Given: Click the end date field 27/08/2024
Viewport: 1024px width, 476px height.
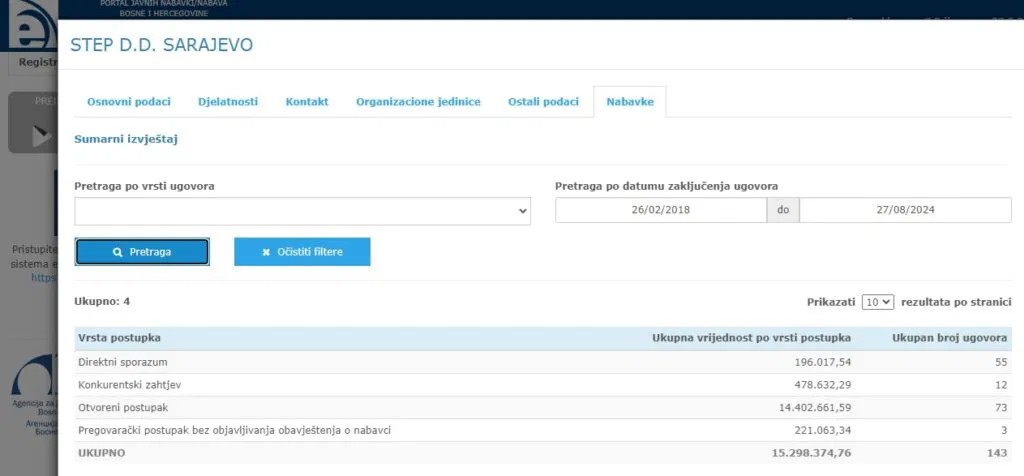Looking at the screenshot, I should click(905, 210).
